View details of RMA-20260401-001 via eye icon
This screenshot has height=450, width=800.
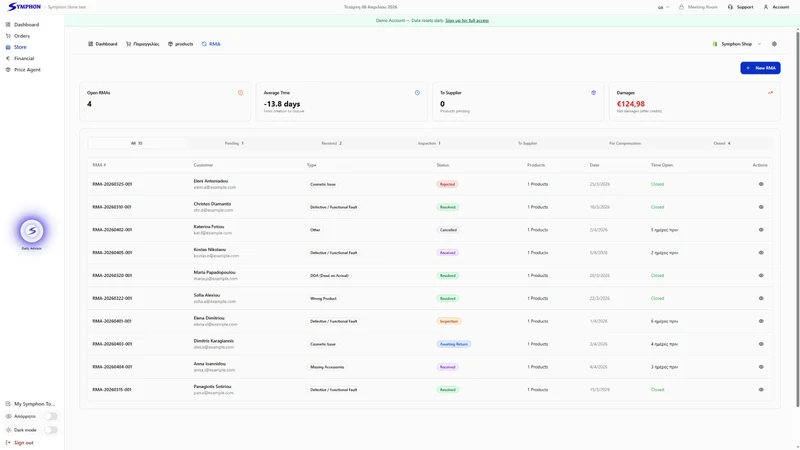(761, 321)
